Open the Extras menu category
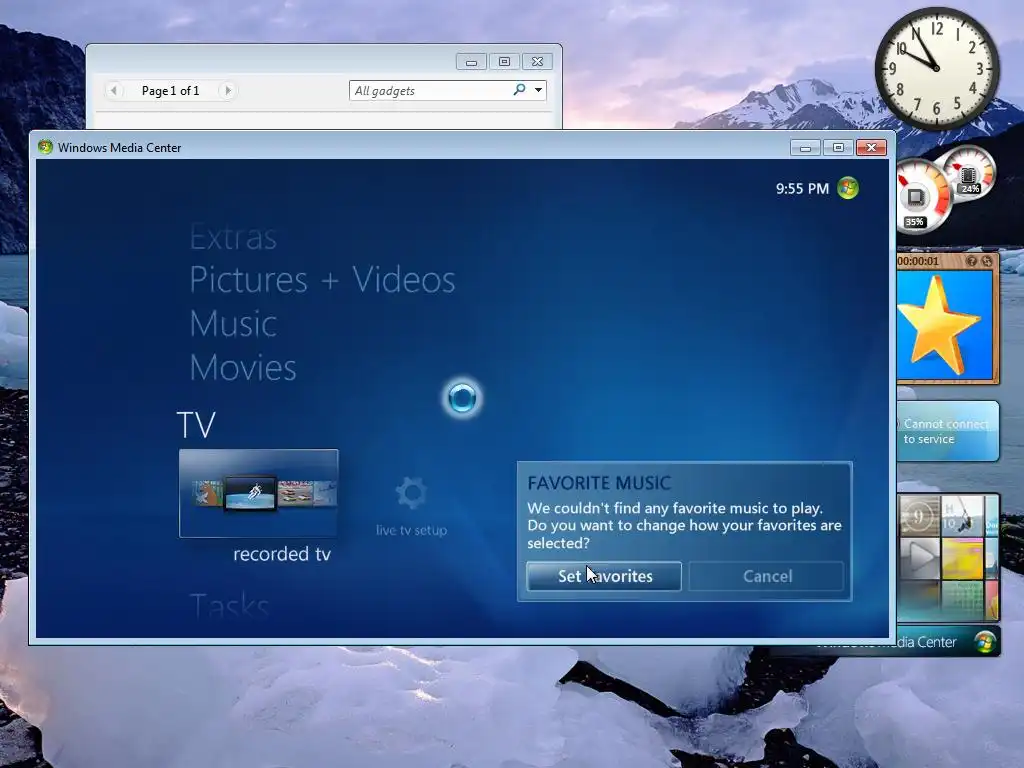 (x=233, y=237)
